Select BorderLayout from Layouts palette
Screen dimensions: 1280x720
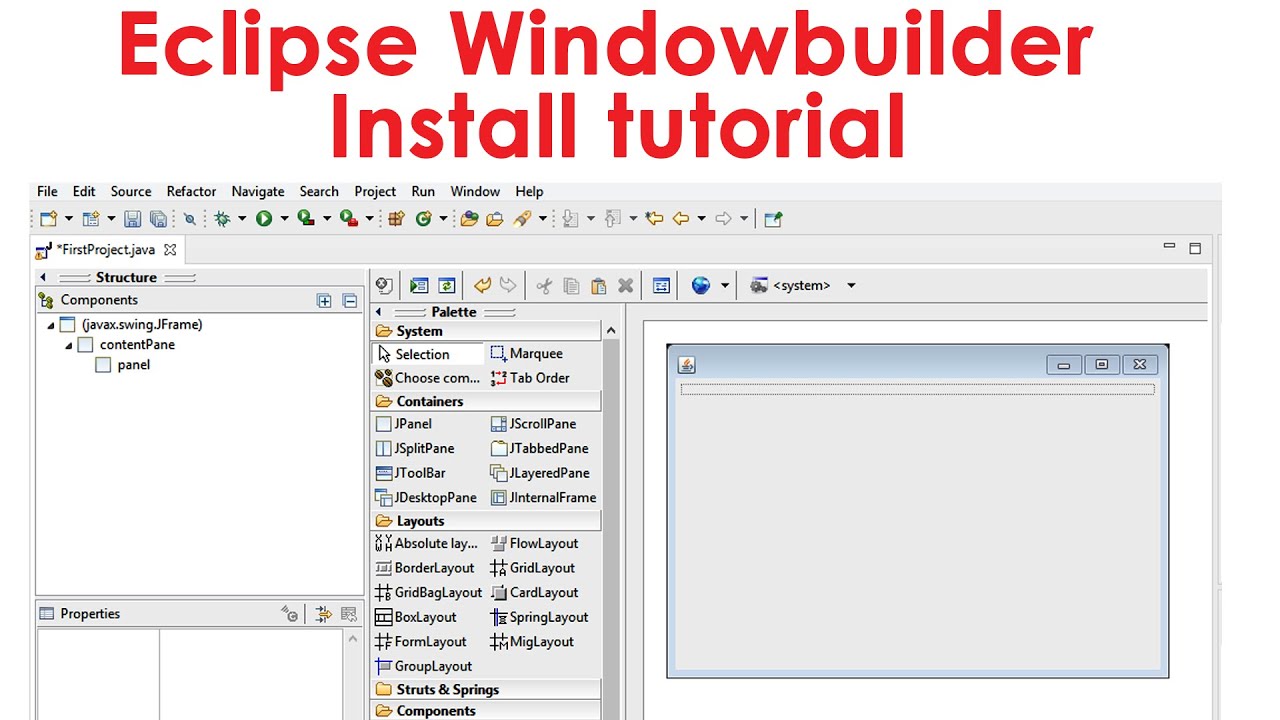424,568
